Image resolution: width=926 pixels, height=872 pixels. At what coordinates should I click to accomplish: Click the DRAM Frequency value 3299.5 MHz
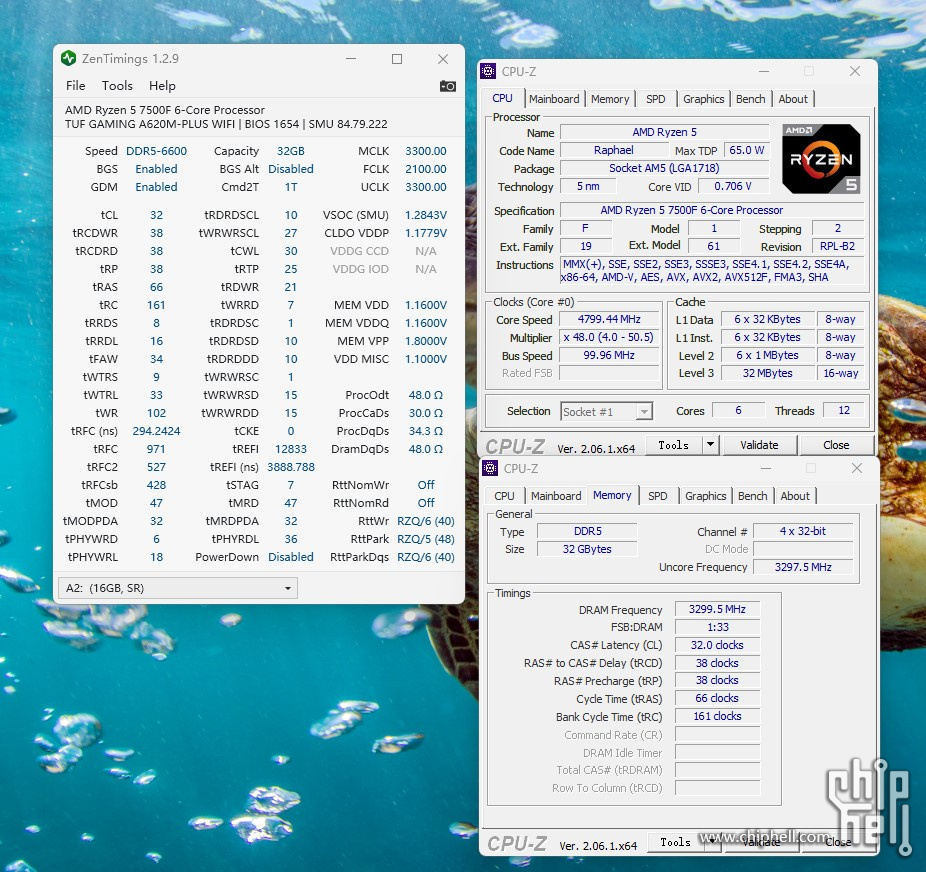point(717,609)
